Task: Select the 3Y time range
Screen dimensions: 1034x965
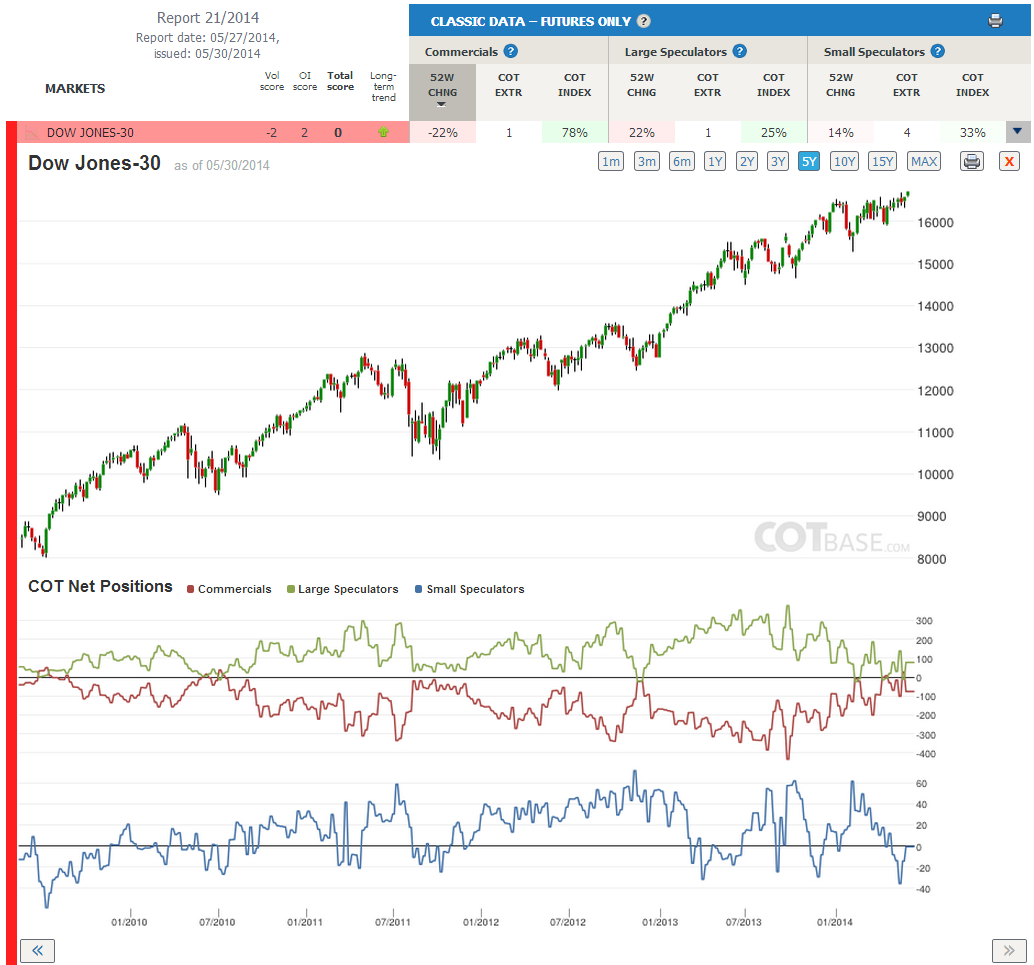Action: tap(778, 161)
